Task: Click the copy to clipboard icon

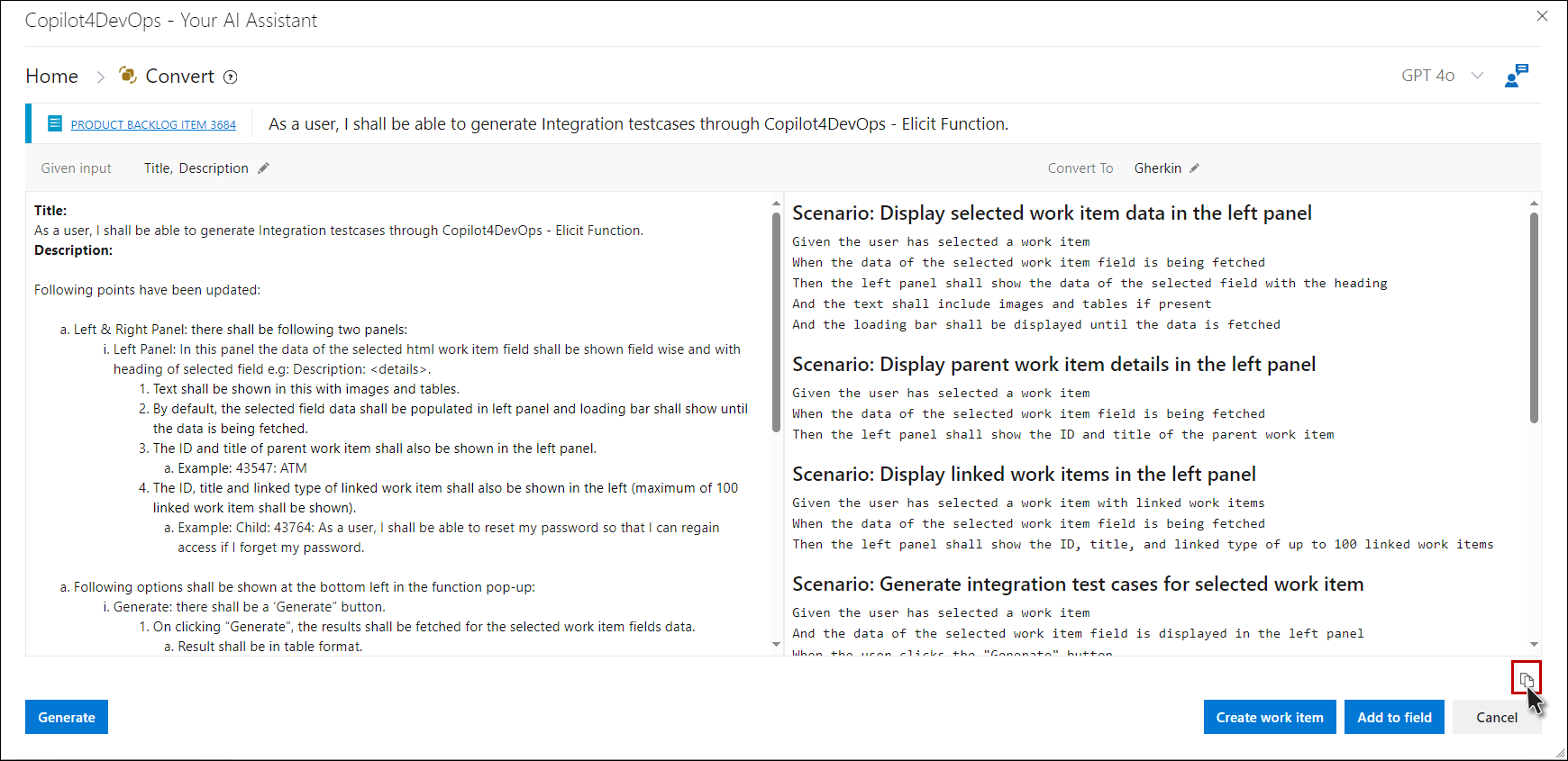Action: point(1526,679)
